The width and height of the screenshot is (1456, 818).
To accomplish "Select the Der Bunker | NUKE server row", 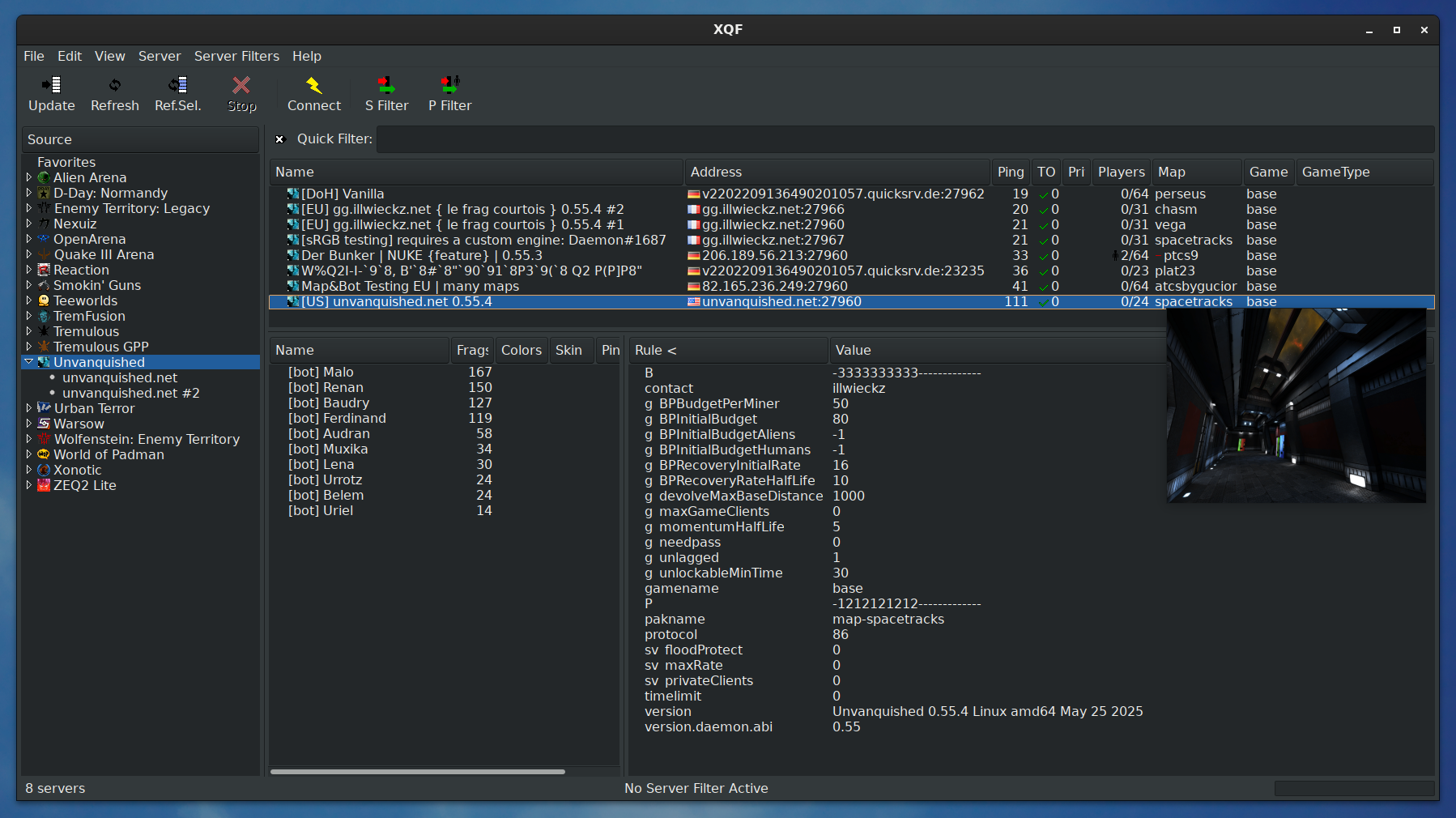I will (x=852, y=256).
